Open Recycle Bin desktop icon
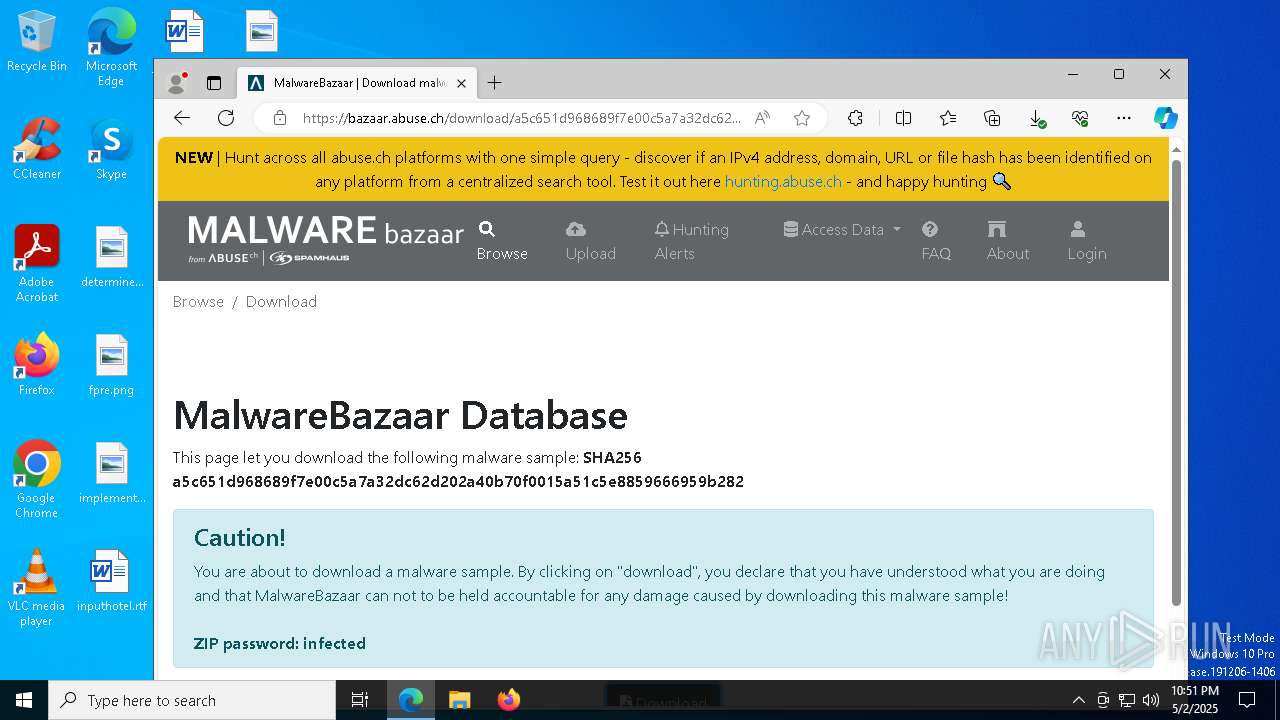Screen dimensions: 1280x720 click(37, 41)
